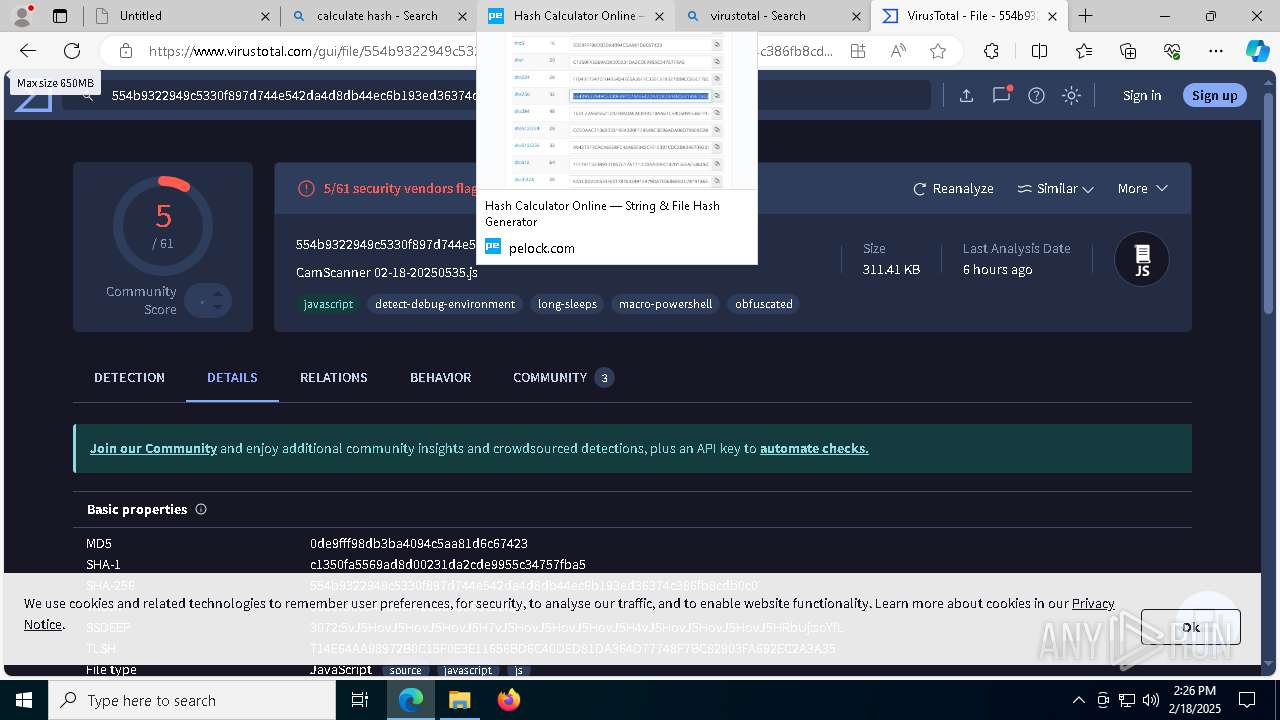
Task: Go back to previous page
Action: 28,51
